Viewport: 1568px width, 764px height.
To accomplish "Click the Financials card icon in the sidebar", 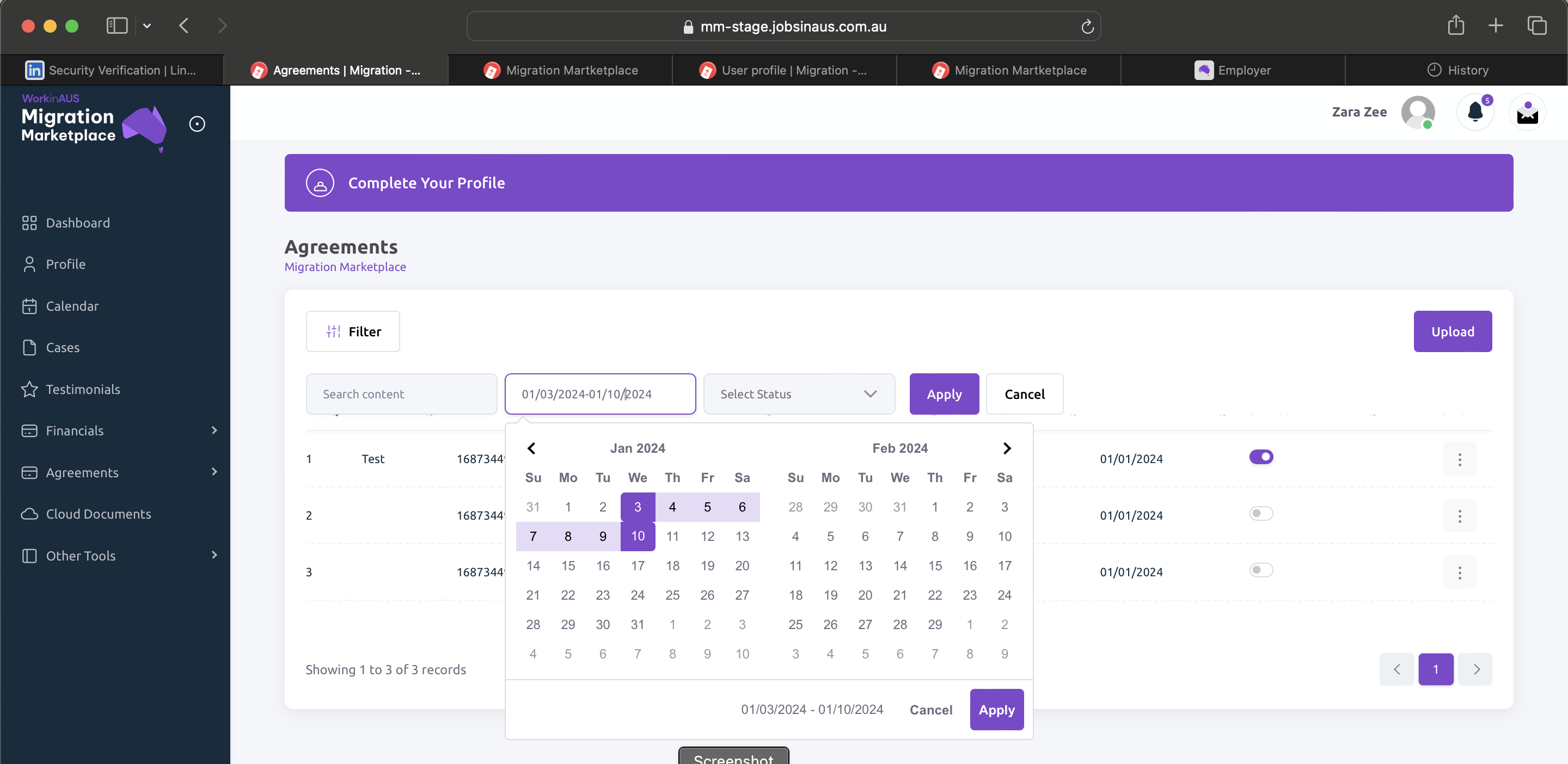I will (29, 430).
